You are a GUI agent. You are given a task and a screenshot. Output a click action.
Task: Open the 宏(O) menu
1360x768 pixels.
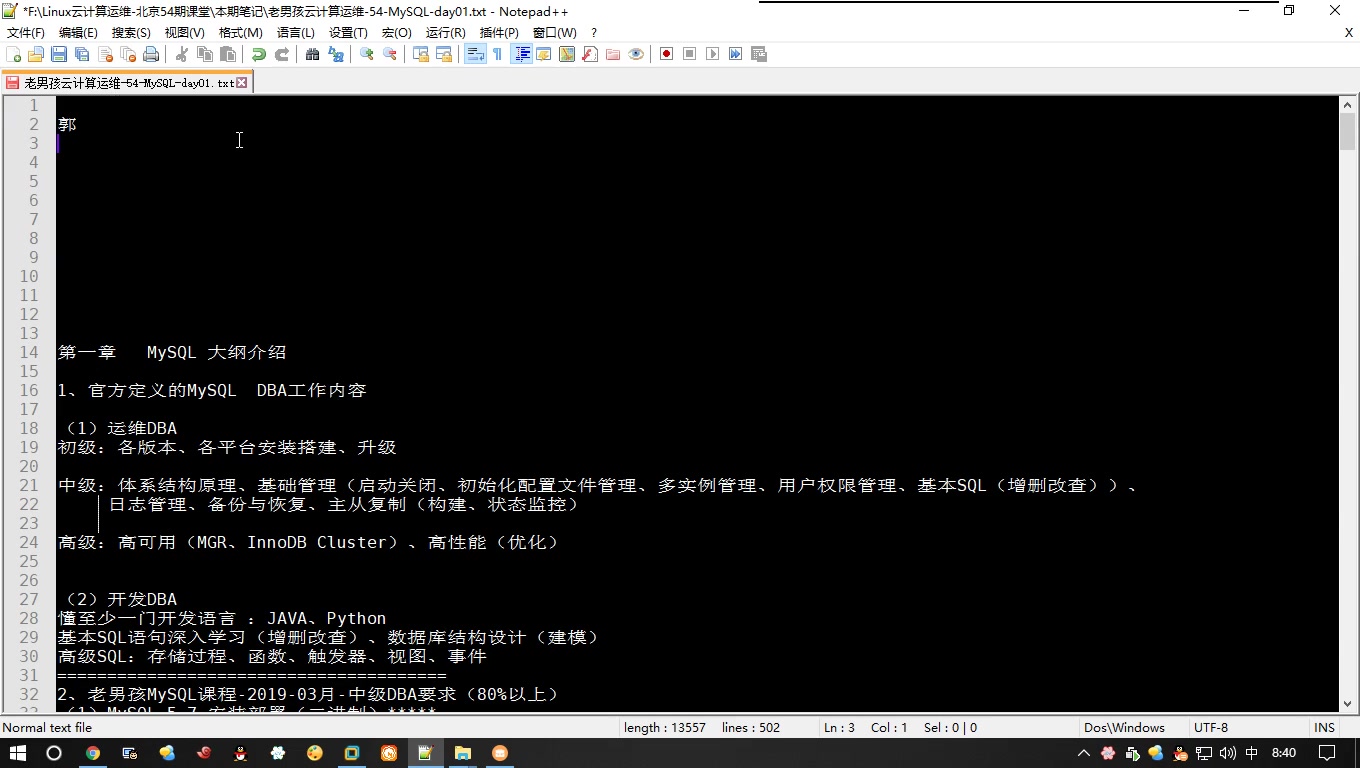[x=397, y=31]
